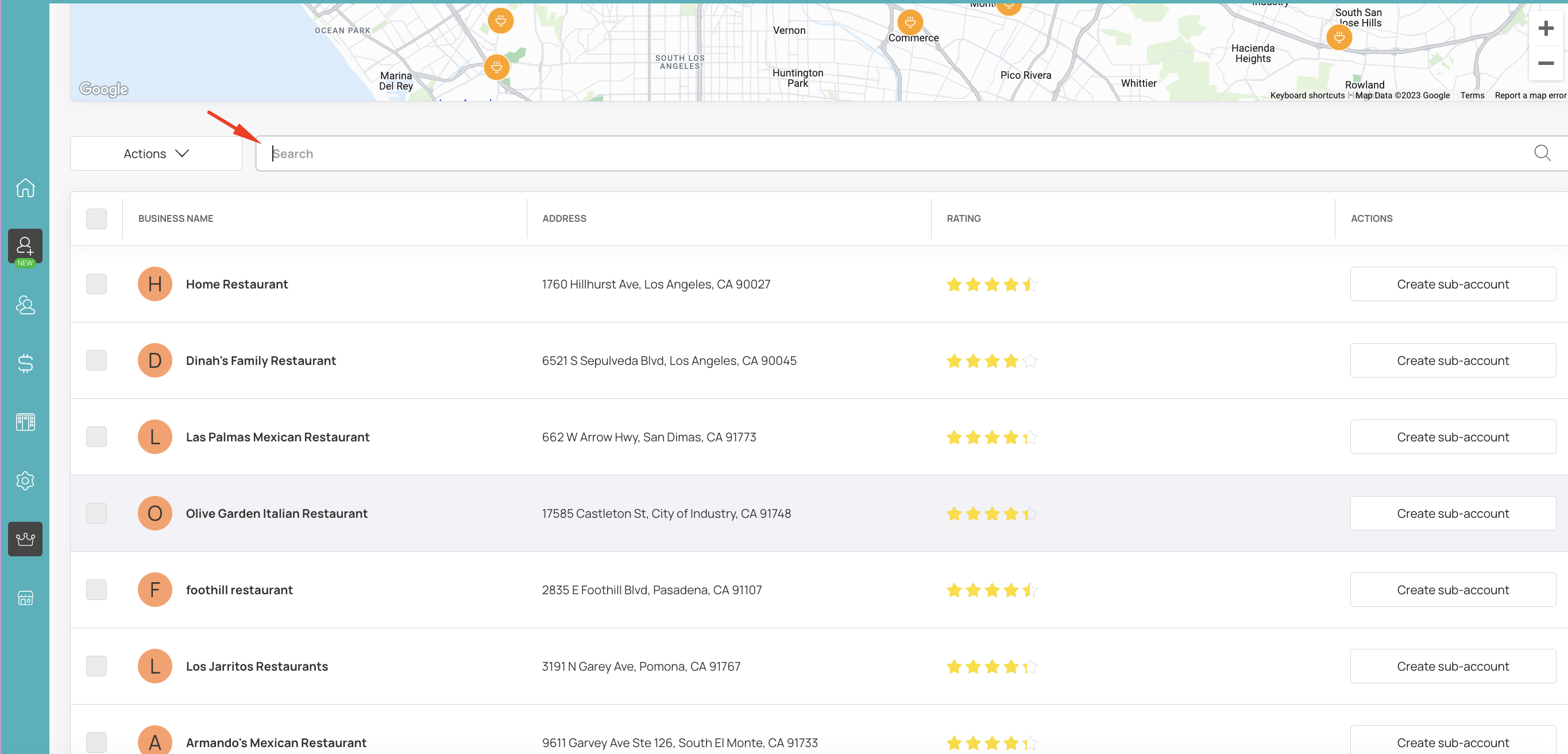Tick the select-all checkbox in table header
Viewport: 1568px width, 754px height.
click(96, 218)
